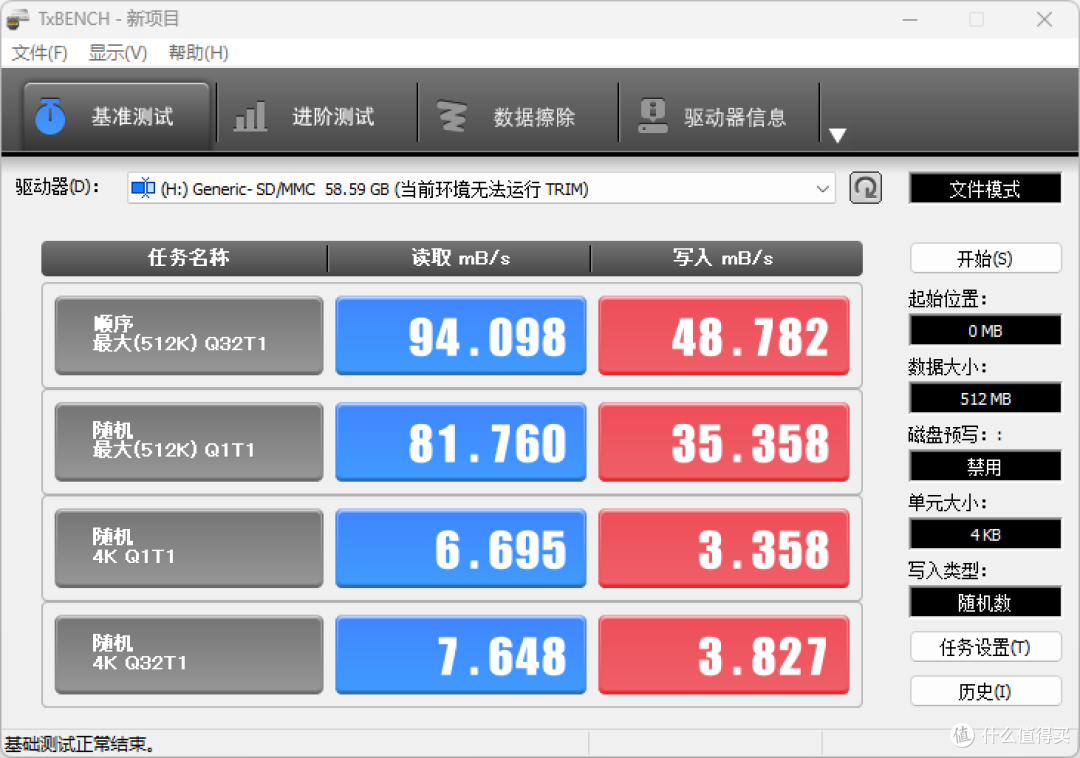
Task: Switch to the 基准测试 tab
Action: click(x=116, y=116)
